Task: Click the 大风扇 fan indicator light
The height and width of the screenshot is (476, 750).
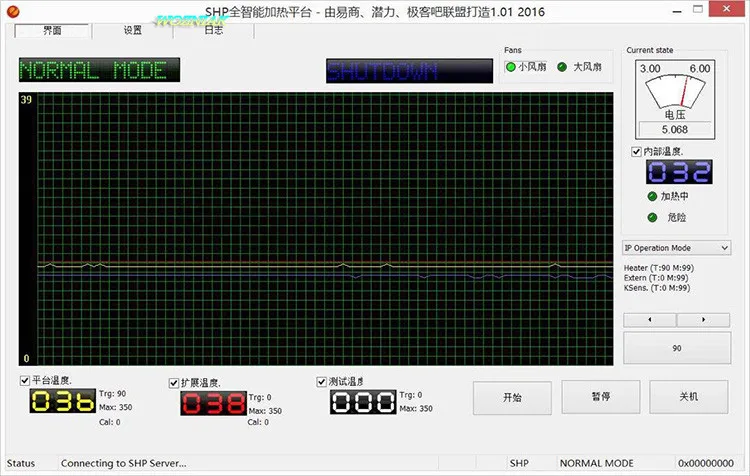Action: coord(562,68)
